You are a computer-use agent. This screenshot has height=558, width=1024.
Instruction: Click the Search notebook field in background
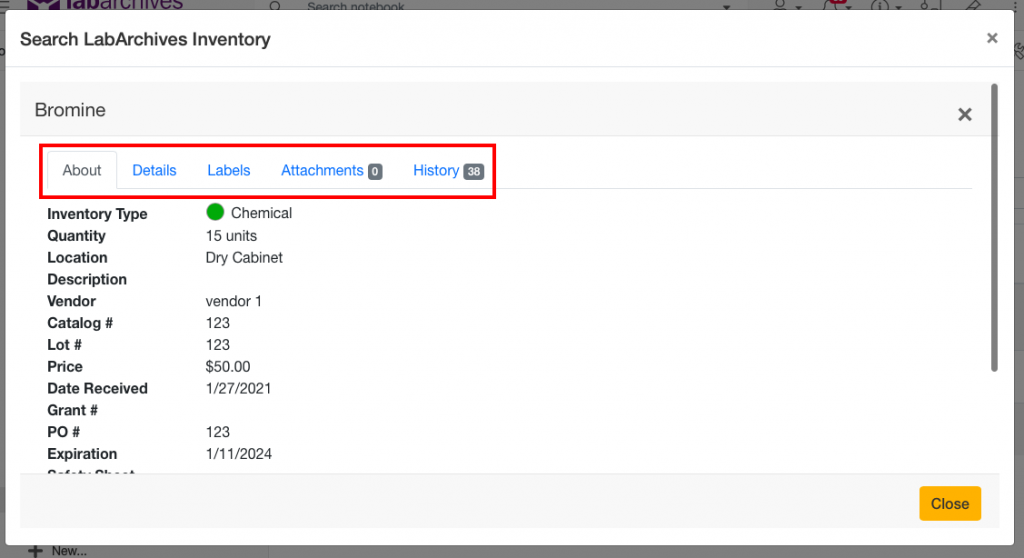(x=356, y=6)
